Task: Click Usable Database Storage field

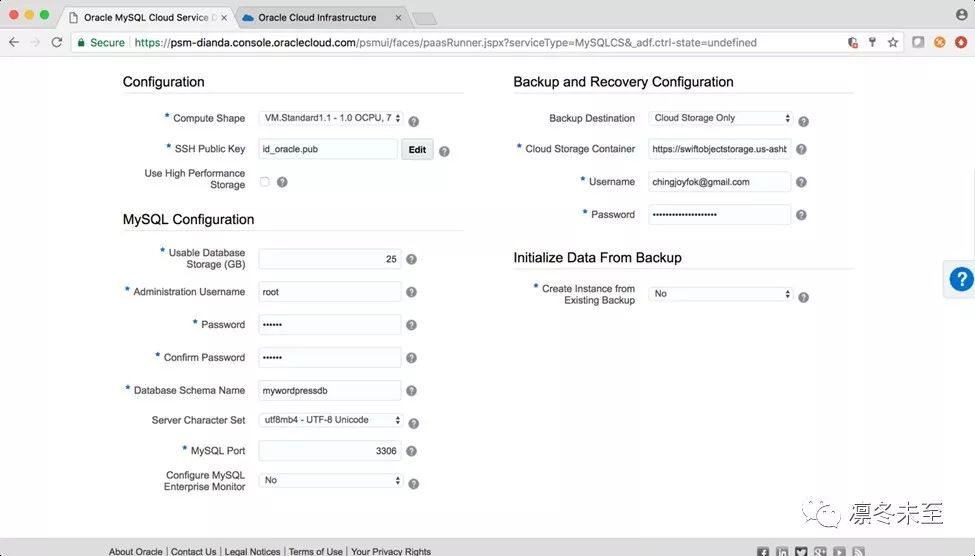Action: pyautogui.click(x=330, y=259)
